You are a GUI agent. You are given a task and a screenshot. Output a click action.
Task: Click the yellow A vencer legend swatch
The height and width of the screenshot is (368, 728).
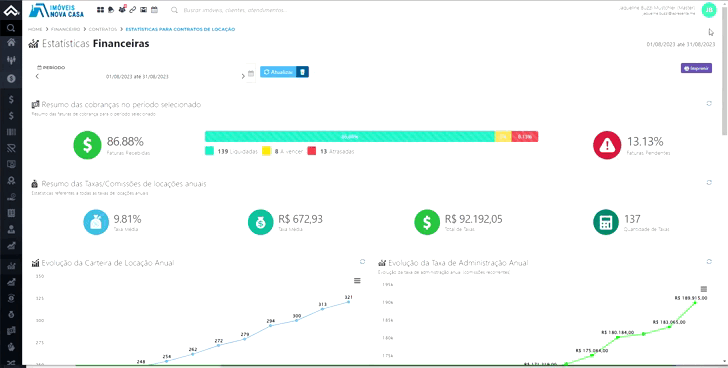click(x=266, y=151)
